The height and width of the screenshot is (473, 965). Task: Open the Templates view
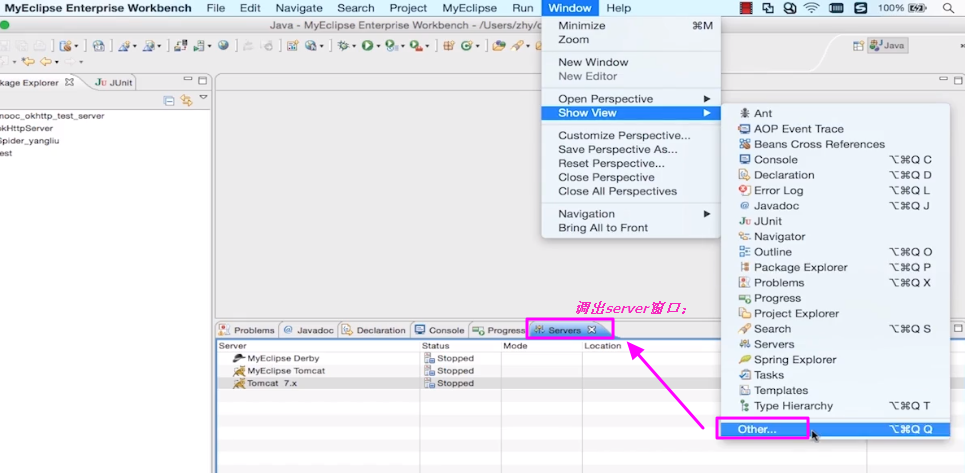pyautogui.click(x=836, y=390)
